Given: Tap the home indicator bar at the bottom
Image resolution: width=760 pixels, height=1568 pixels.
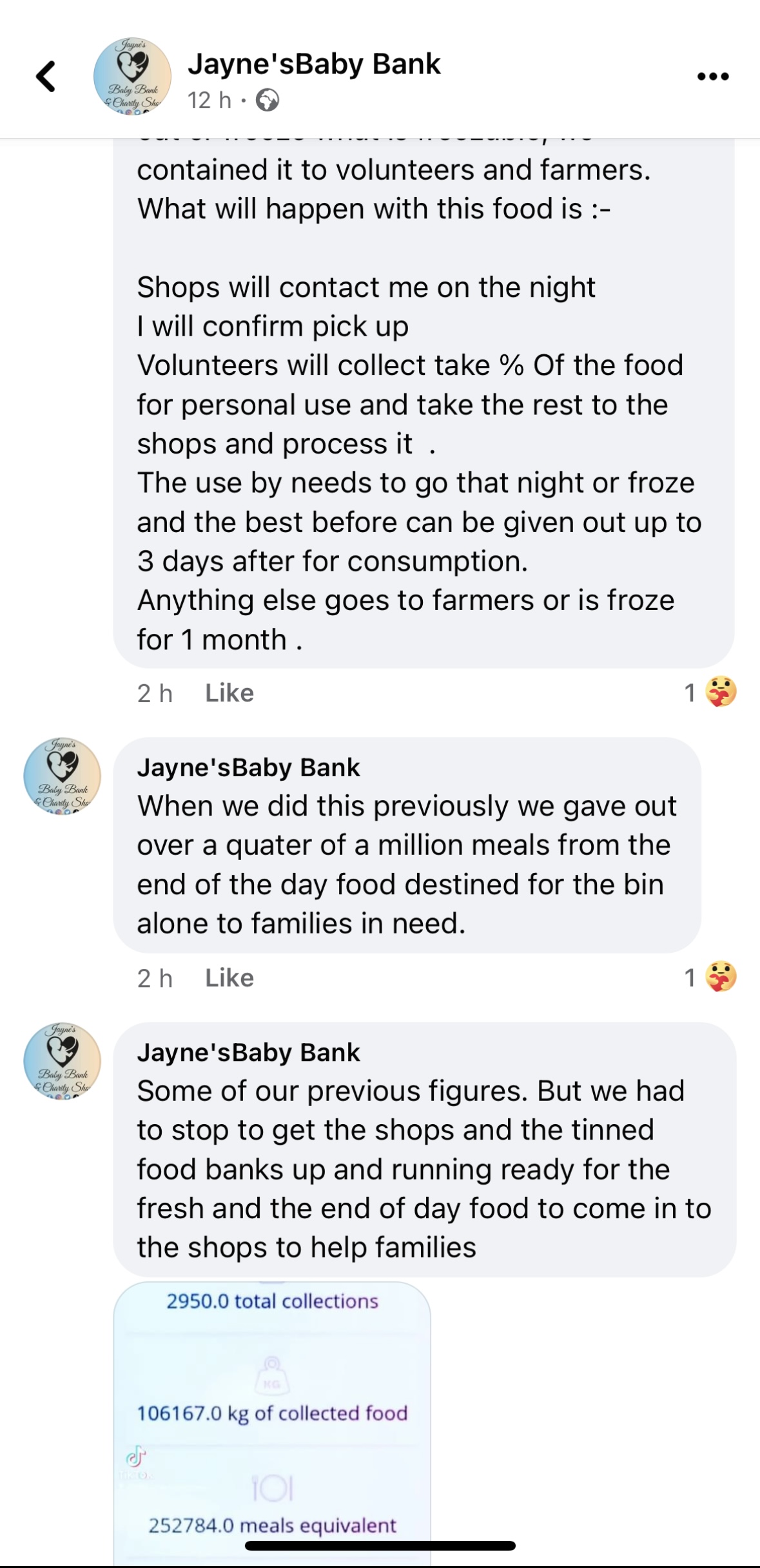Looking at the screenshot, I should coord(380,1545).
